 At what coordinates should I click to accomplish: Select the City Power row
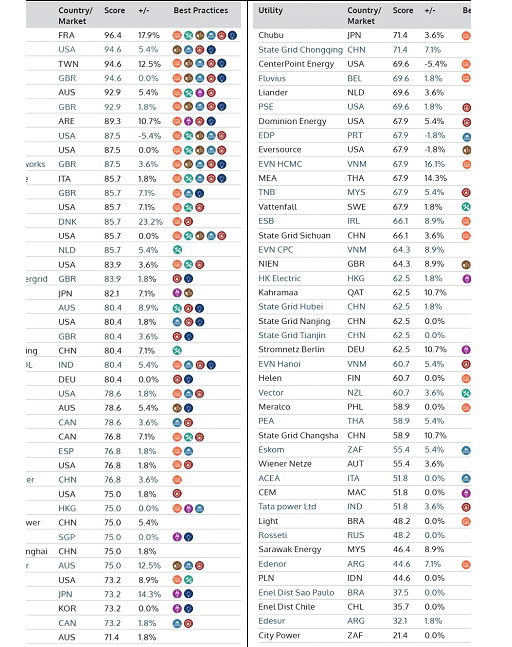tap(362, 635)
